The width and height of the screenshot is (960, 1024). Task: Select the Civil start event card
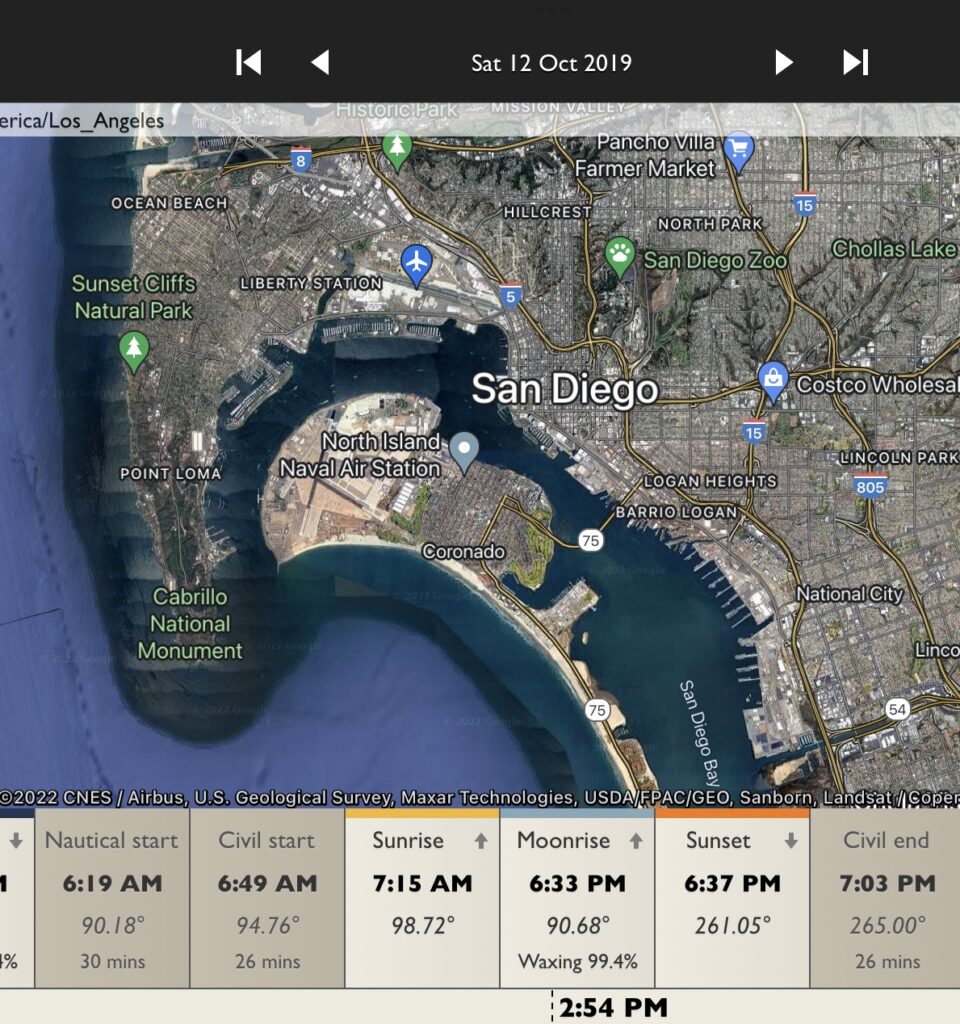(267, 898)
